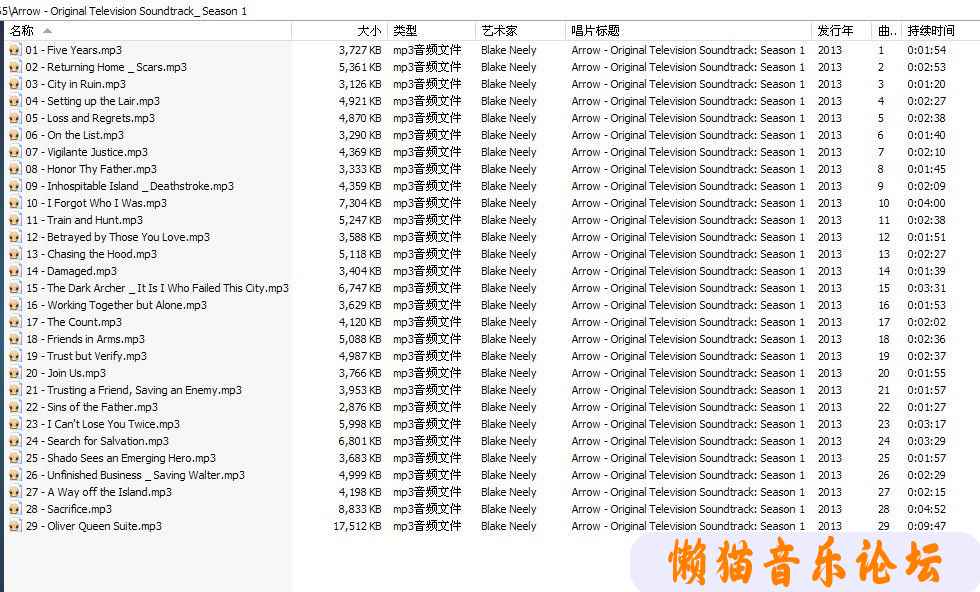Click Blake Neely in the Five Years row

pyautogui.click(x=509, y=50)
